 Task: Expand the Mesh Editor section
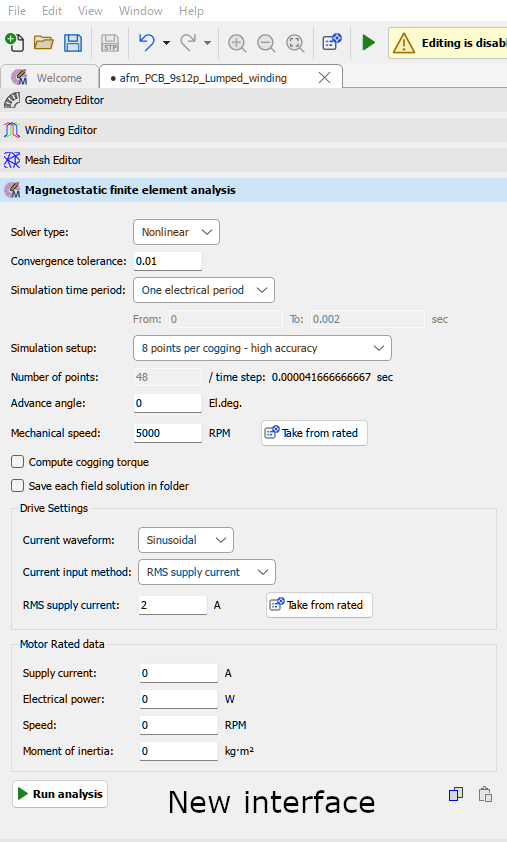pyautogui.click(x=254, y=160)
